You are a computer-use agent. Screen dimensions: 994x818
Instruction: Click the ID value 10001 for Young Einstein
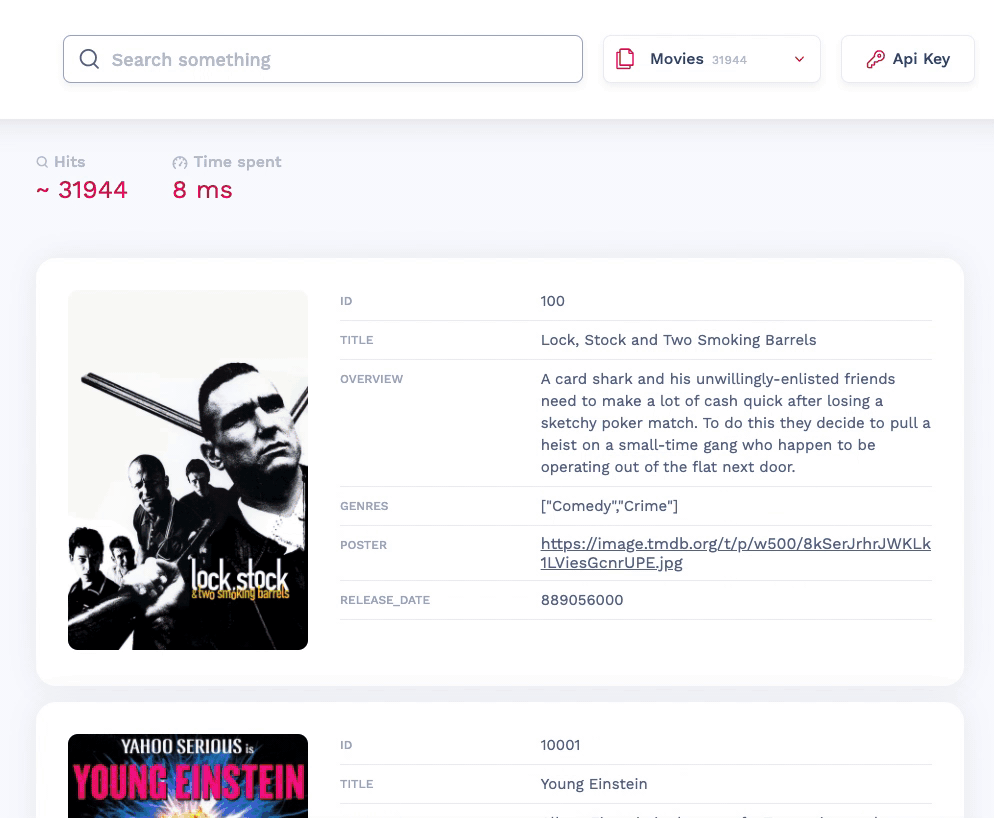(560, 745)
